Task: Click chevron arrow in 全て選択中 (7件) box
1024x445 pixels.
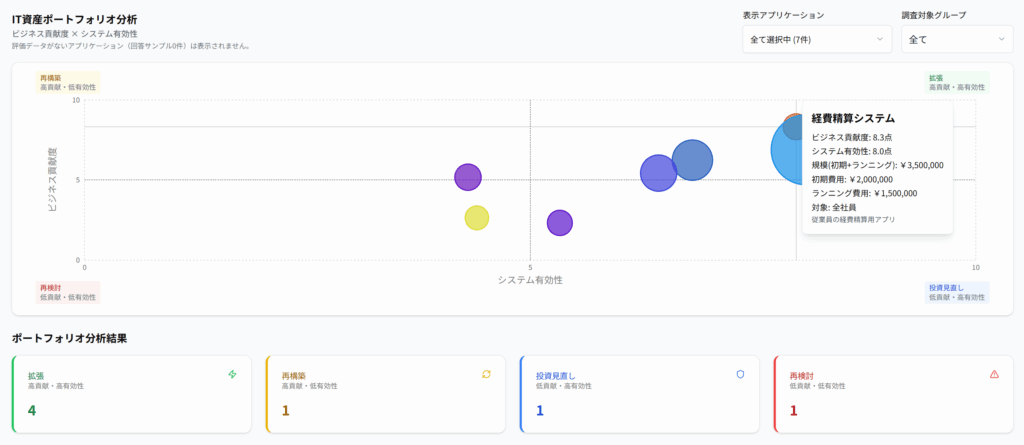Action: click(880, 39)
